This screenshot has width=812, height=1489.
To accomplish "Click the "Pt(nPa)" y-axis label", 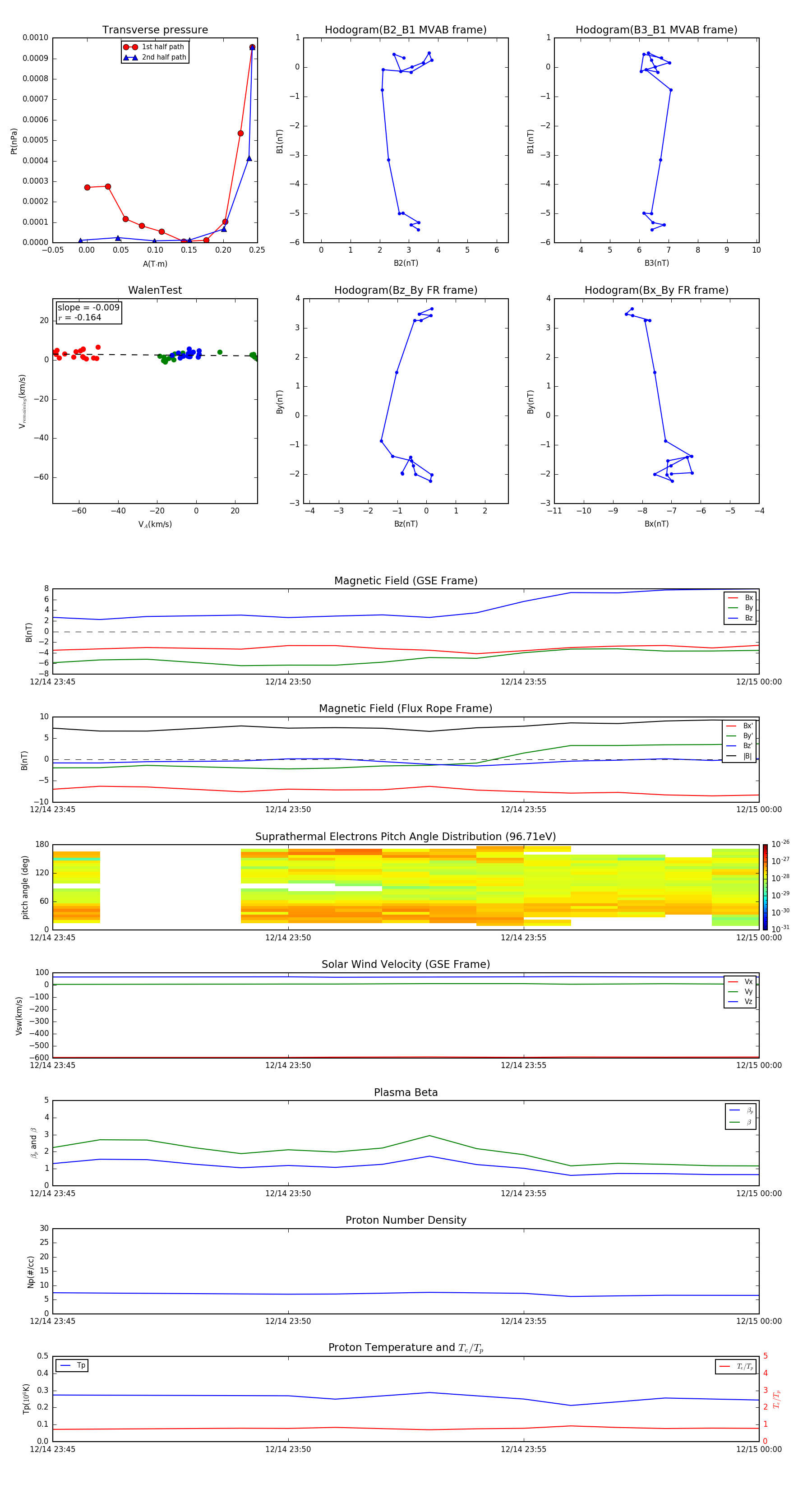I will (x=14, y=141).
